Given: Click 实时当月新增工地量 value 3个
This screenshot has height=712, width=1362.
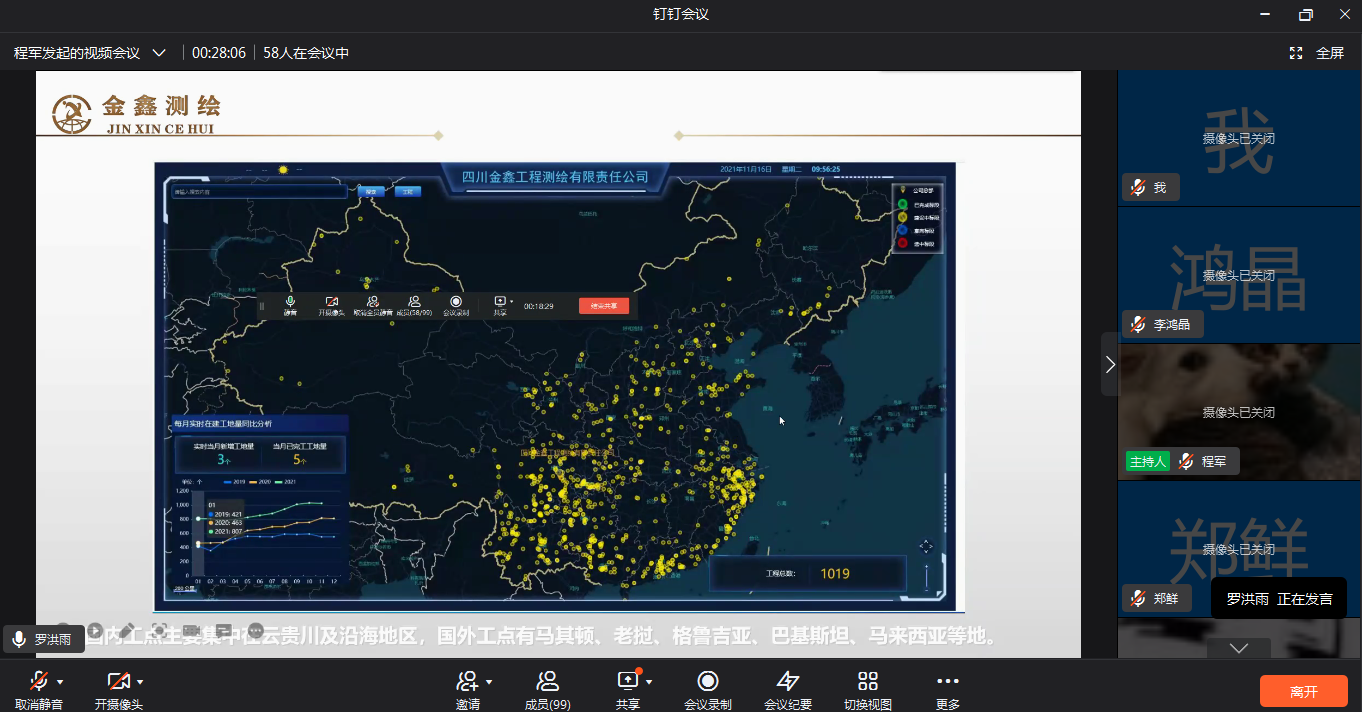Looking at the screenshot, I should pos(223,460).
